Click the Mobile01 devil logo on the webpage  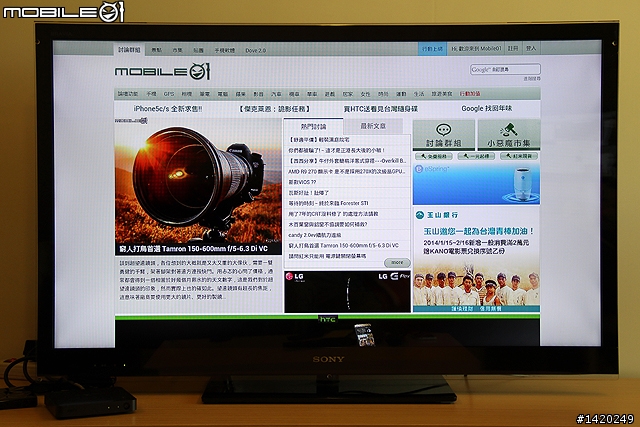pyautogui.click(x=162, y=71)
